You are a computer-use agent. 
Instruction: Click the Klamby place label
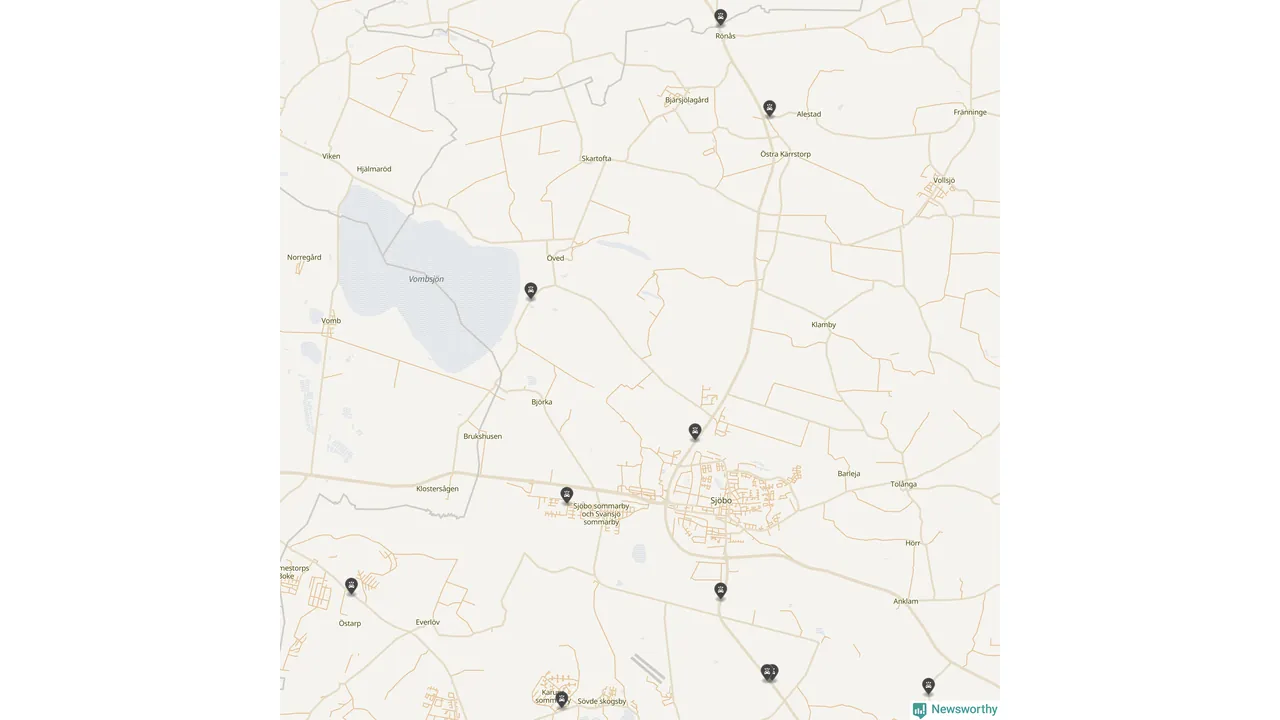(824, 325)
